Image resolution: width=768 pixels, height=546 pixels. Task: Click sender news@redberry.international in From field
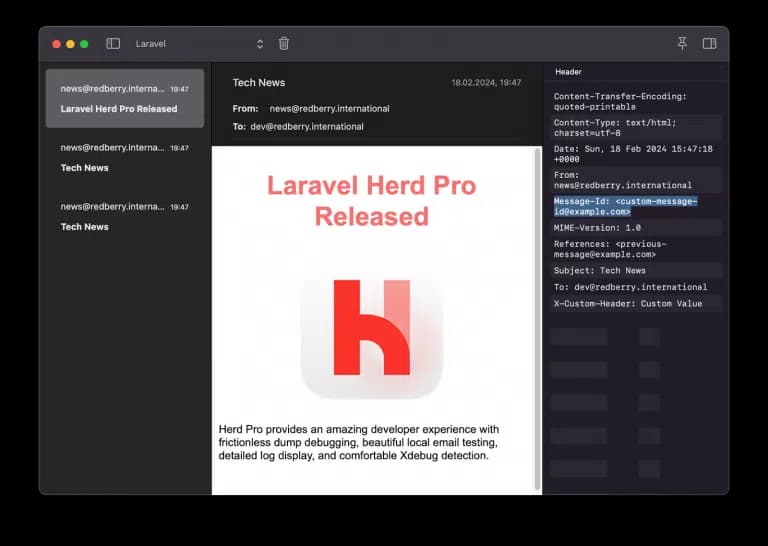pos(329,109)
